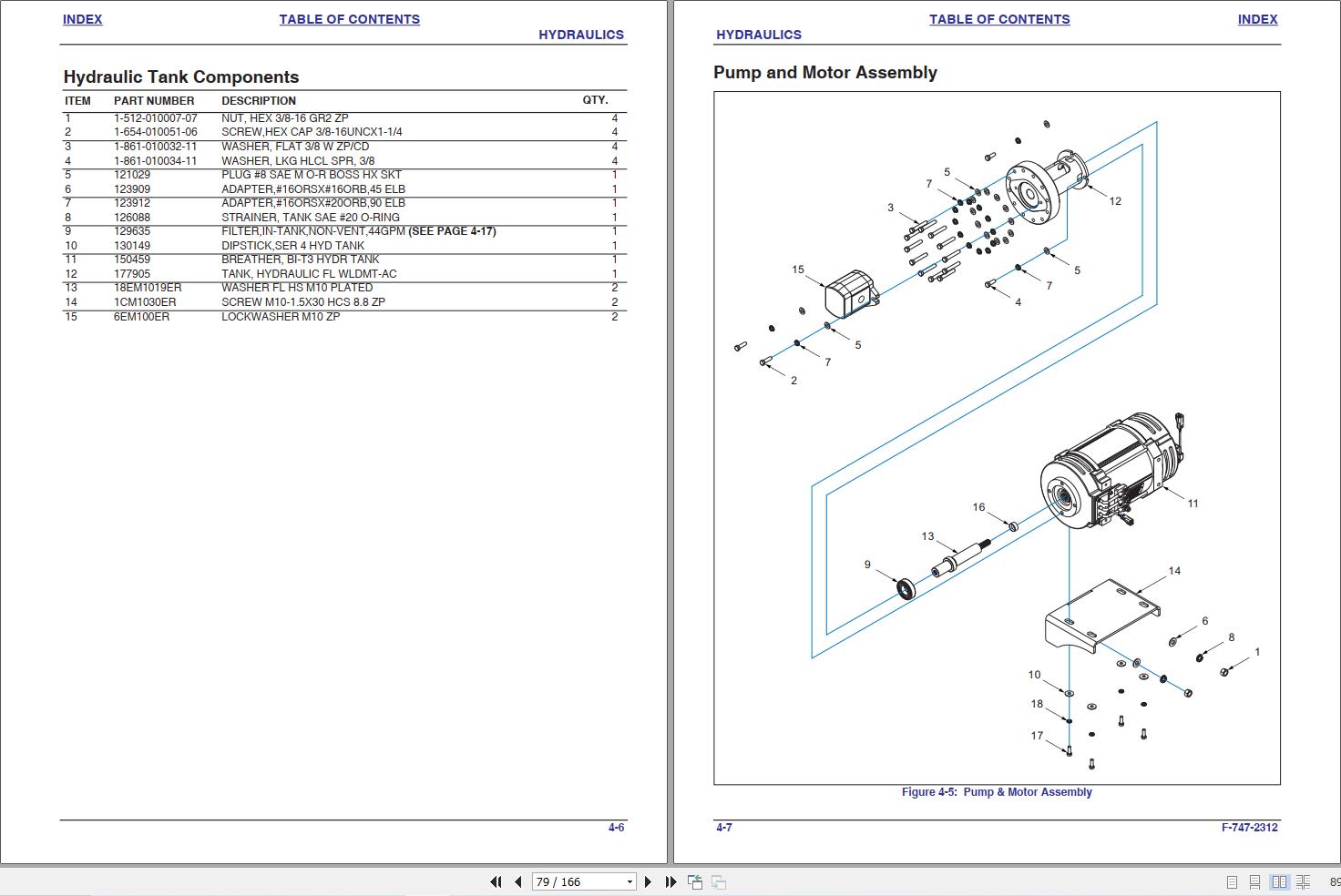
Task: Click the DESCRIPTION column header
Action: tap(259, 101)
